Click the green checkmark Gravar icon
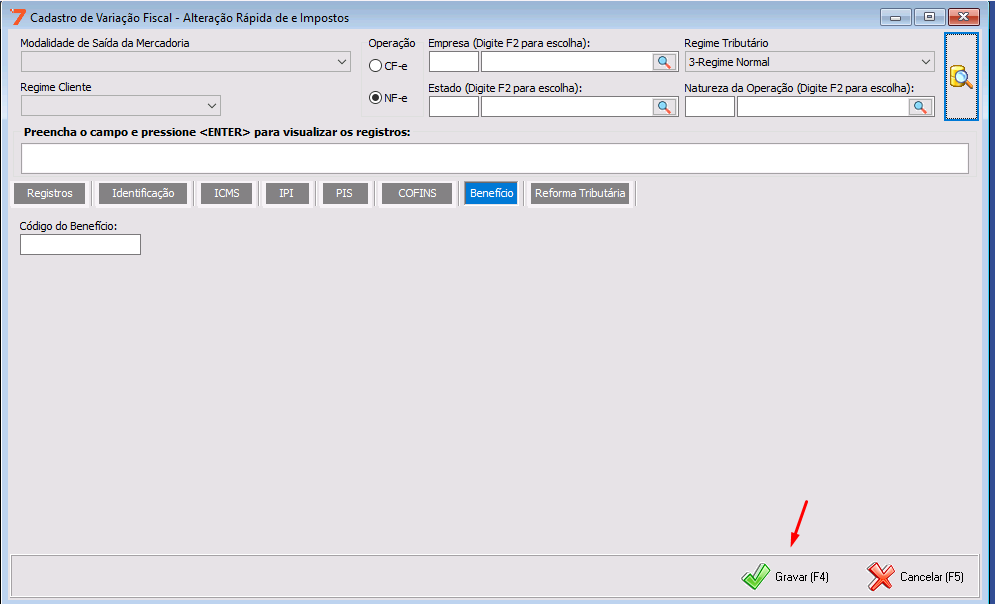This screenshot has height=604, width=995. point(755,576)
